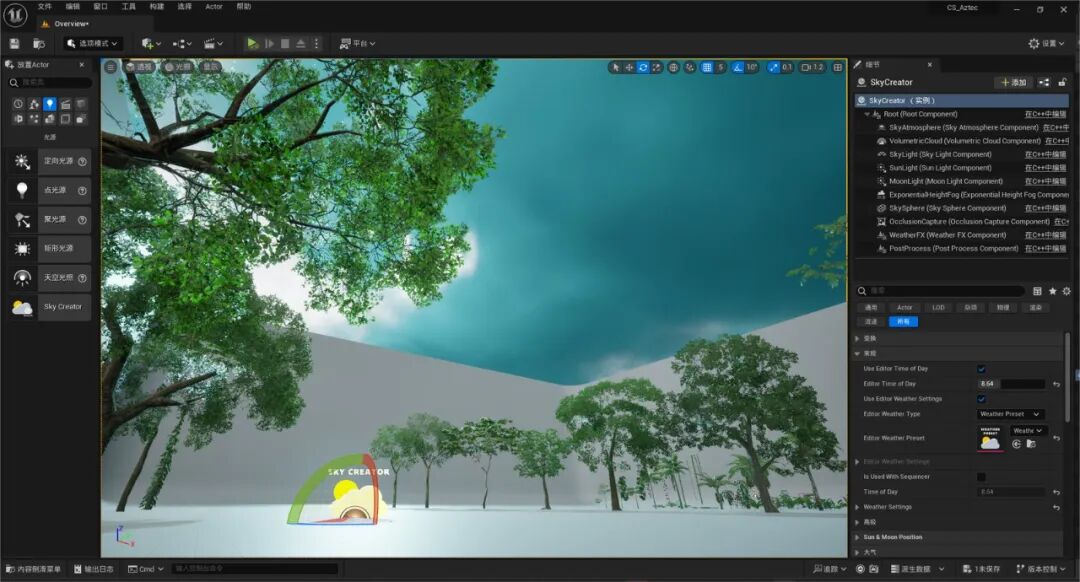Screen dimensions: 1080x582
Task: Select Recently Placed clock category icon
Action: [18, 104]
